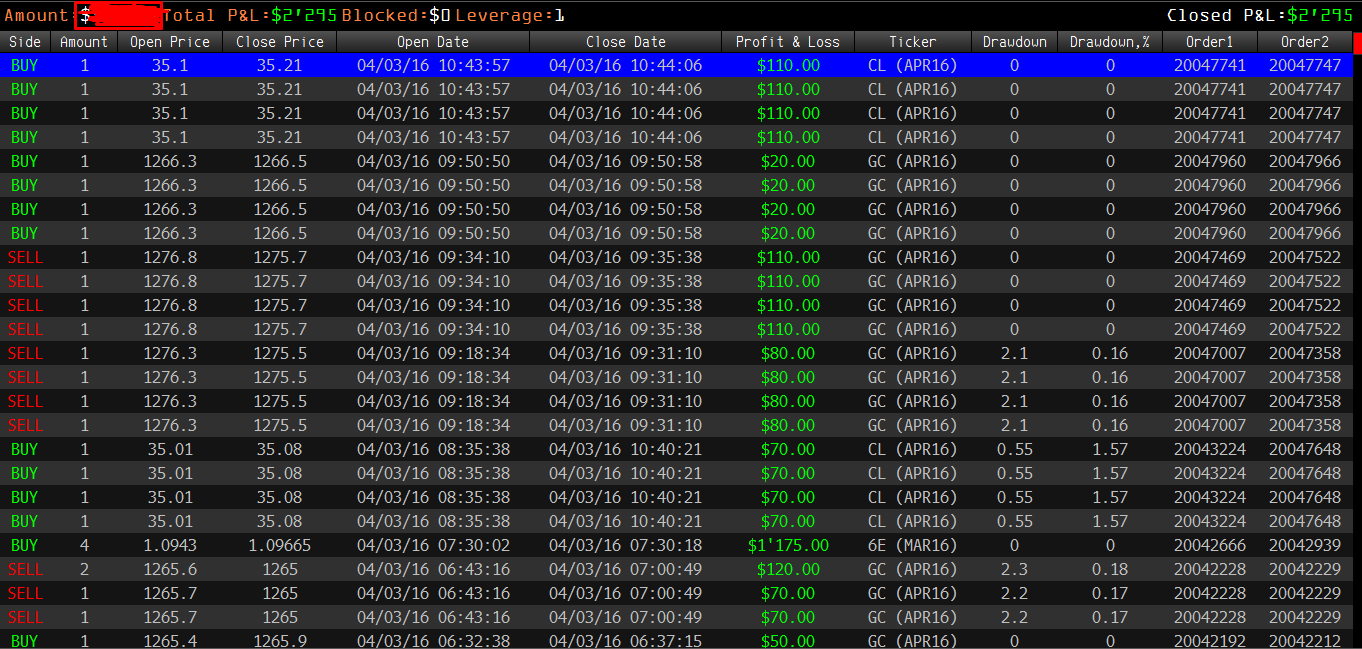Sort table by Open Price header
The height and width of the screenshot is (649, 1362).
pyautogui.click(x=170, y=42)
